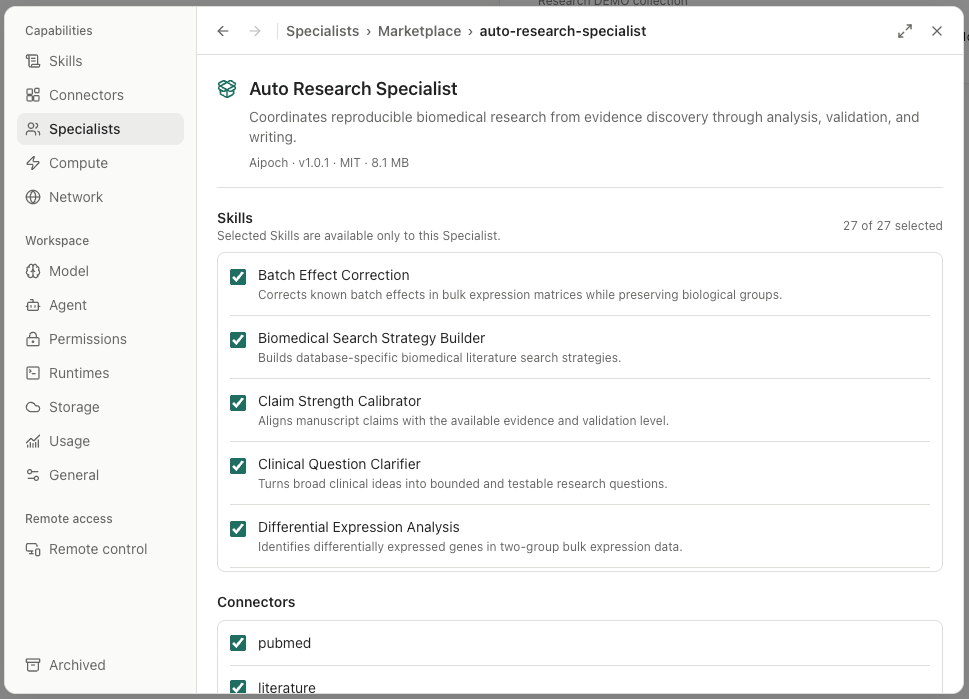Click the auto-research-specialist breadcrumb
969x699 pixels.
563,31
